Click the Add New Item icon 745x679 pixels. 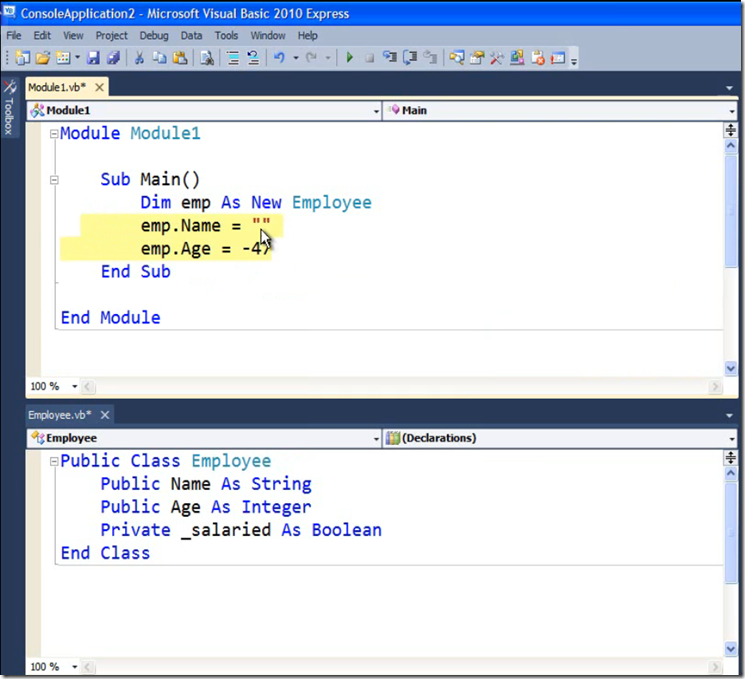(63, 58)
